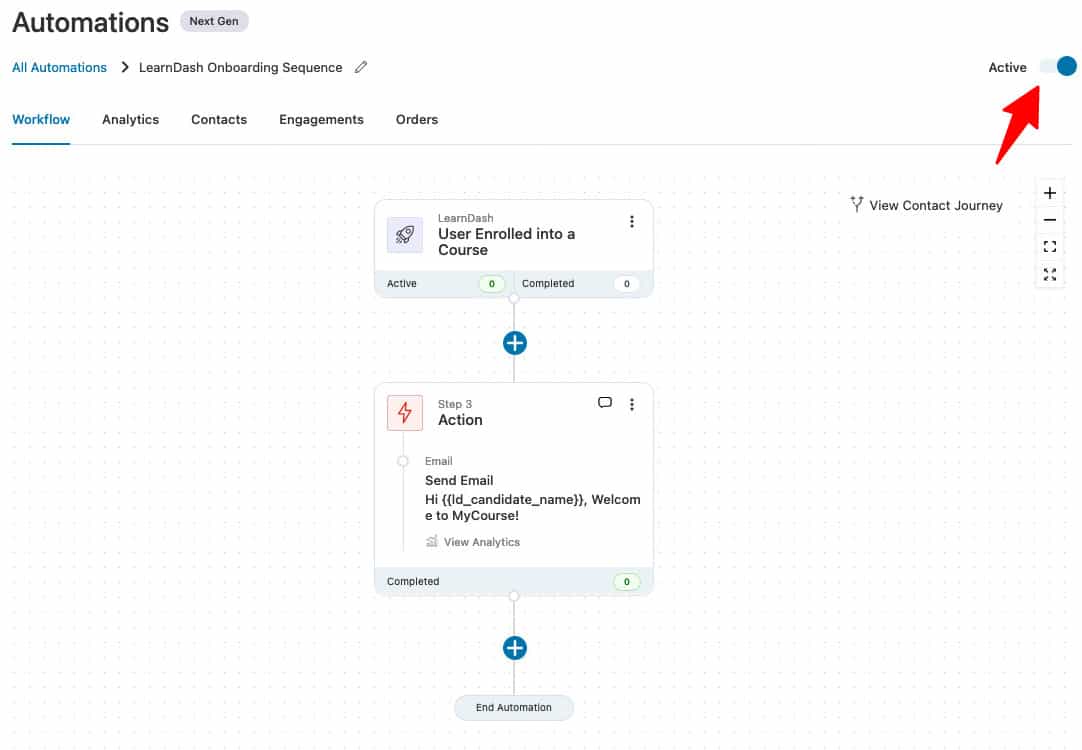Click the zoom out minus icon
Viewport: 1082px width, 750px height.
[x=1049, y=218]
